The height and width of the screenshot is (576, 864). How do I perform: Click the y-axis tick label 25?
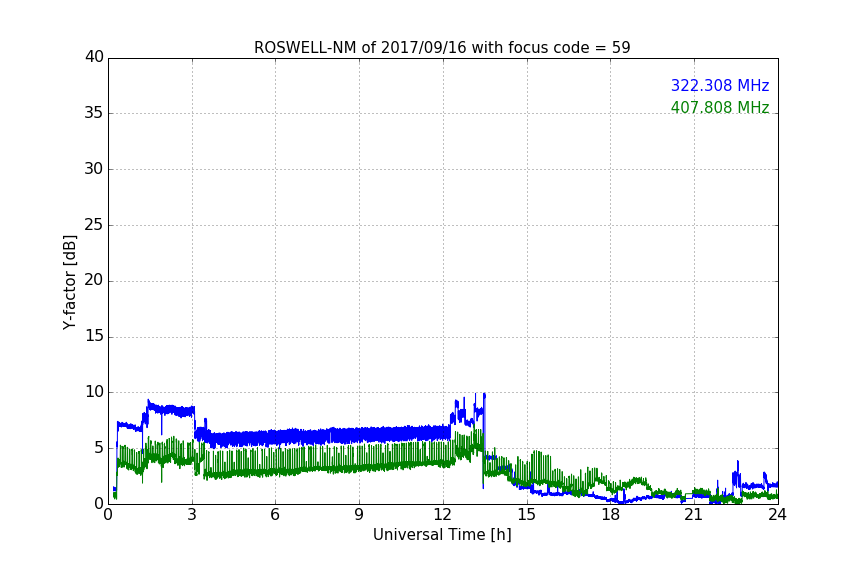point(94,224)
